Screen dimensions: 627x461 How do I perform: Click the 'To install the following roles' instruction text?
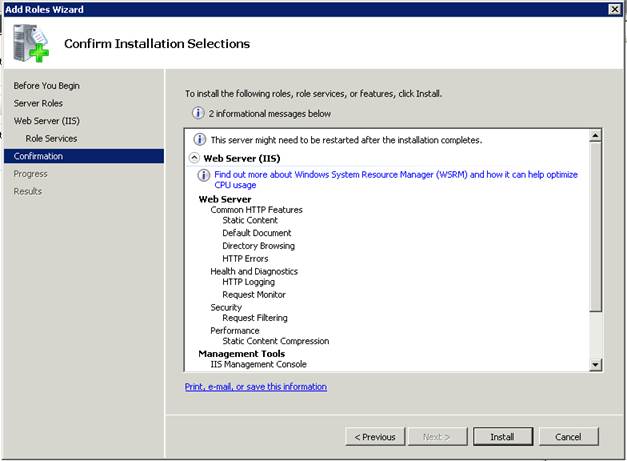pyautogui.click(x=314, y=94)
